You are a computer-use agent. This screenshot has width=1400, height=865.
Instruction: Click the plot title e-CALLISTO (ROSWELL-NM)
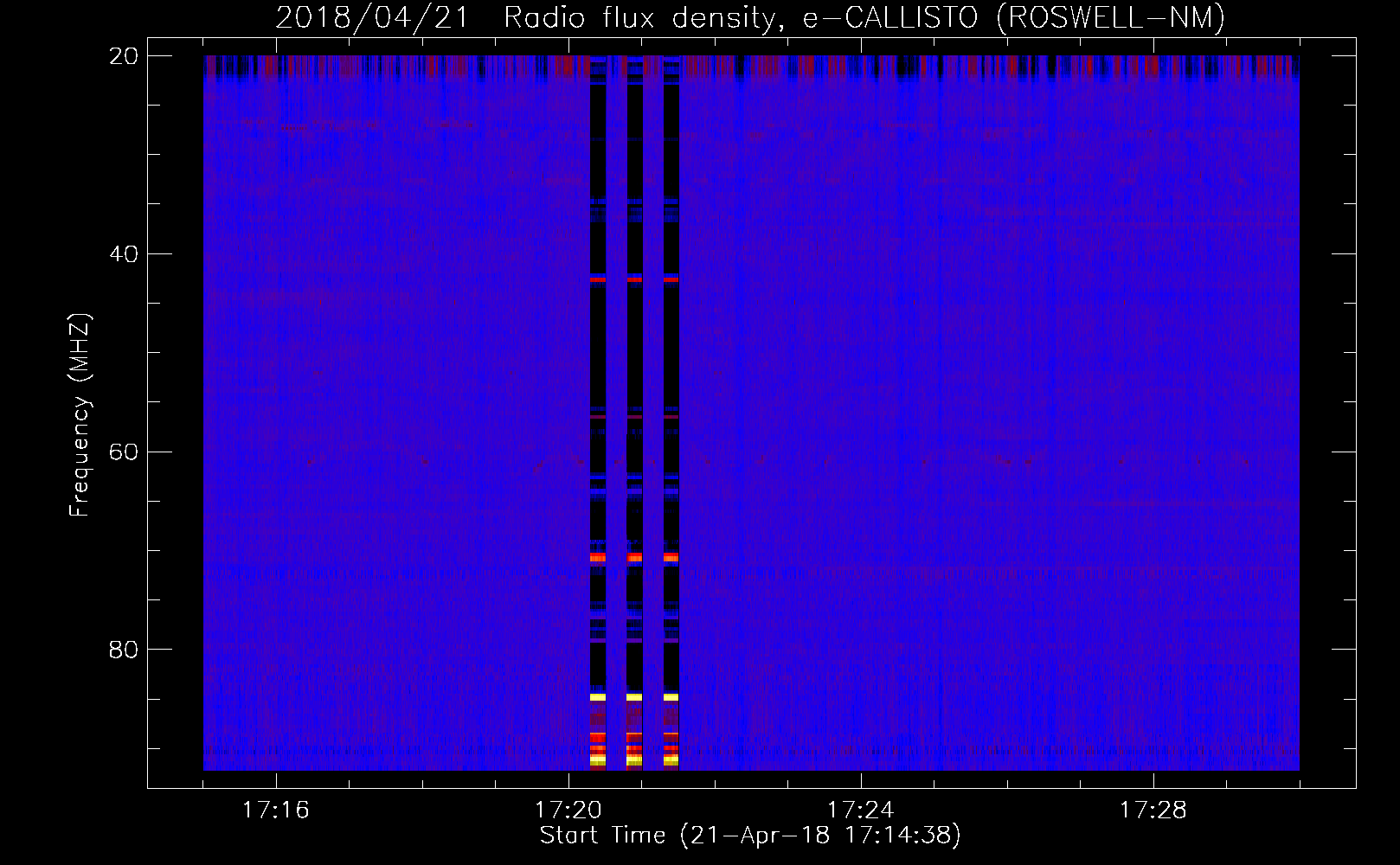(1014, 17)
